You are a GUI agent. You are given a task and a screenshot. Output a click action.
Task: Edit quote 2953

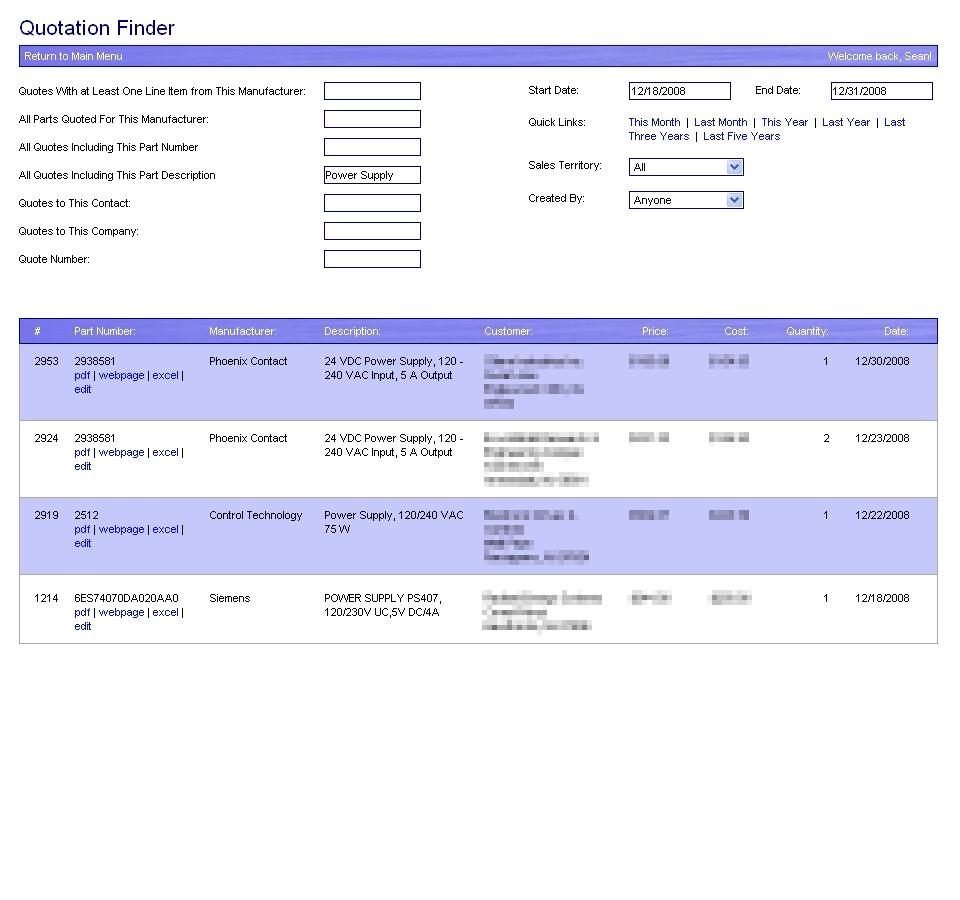(x=83, y=389)
